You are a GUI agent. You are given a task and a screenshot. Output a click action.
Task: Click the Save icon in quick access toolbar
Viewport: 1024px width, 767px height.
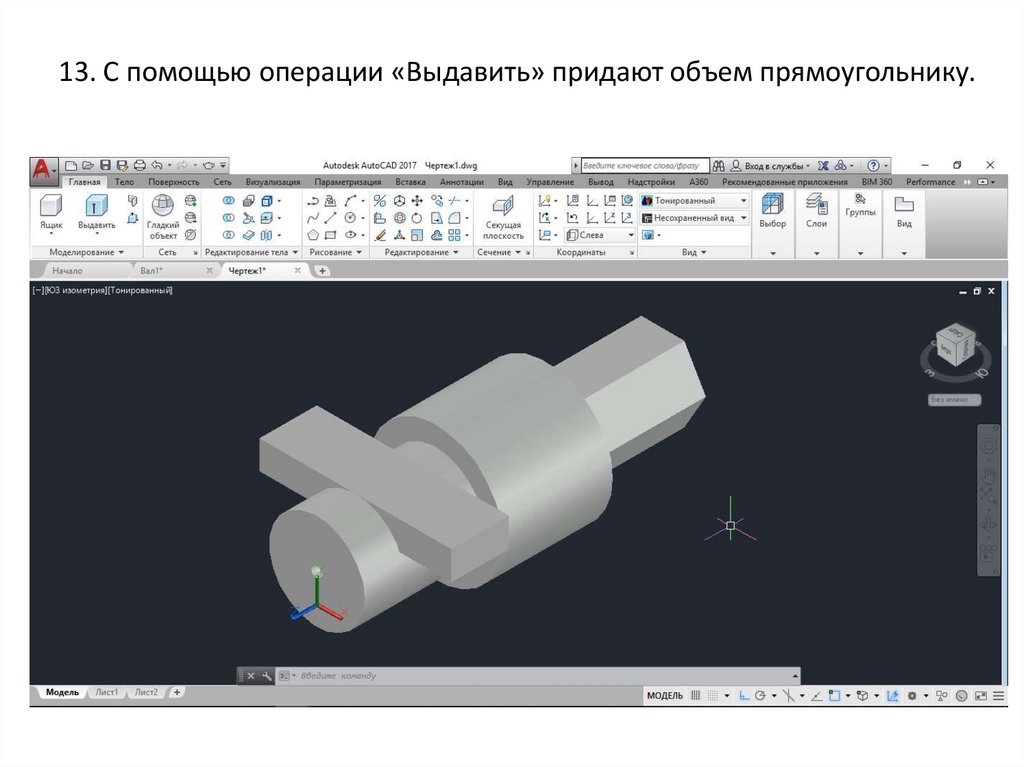click(104, 165)
